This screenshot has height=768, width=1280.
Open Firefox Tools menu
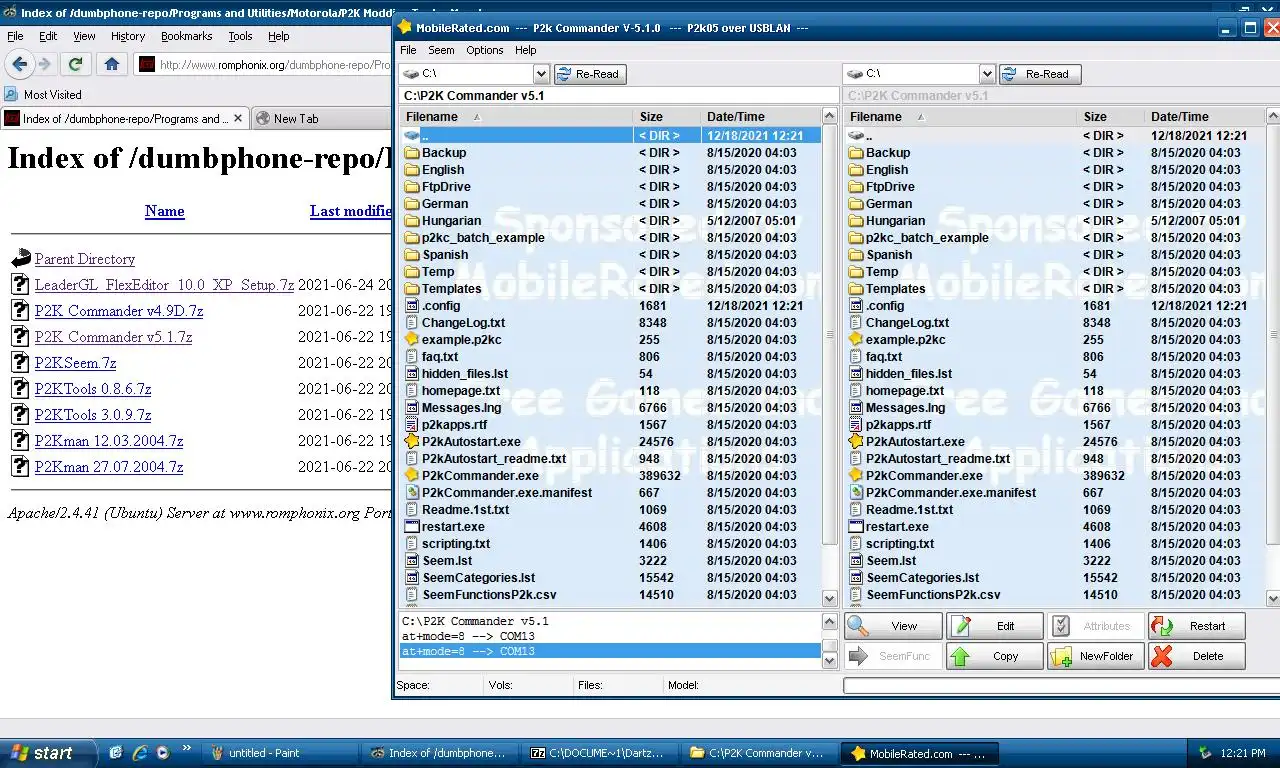(x=240, y=36)
